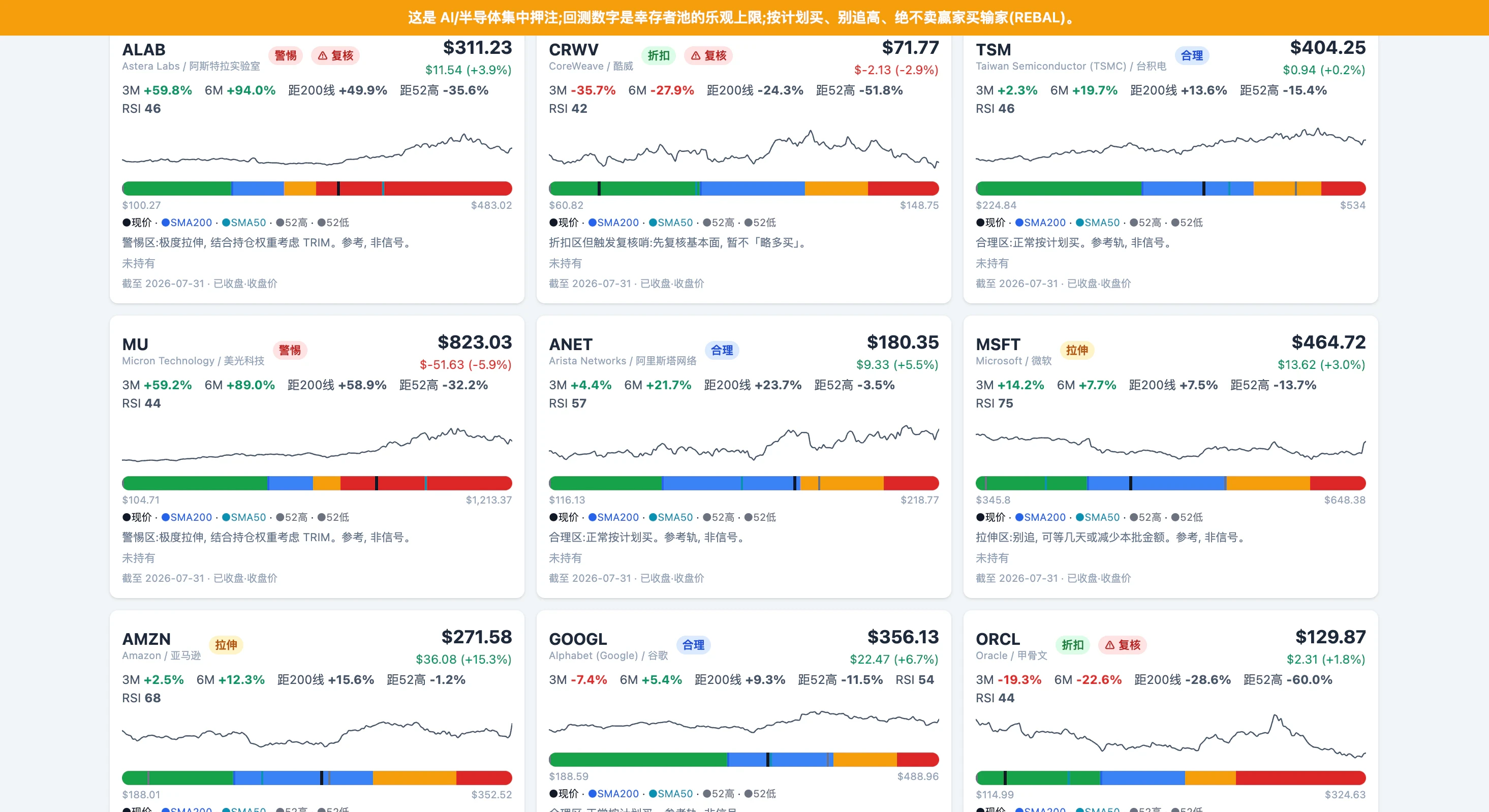Select the TSM ticker heading
This screenshot has height=812, width=1489.
[994, 50]
